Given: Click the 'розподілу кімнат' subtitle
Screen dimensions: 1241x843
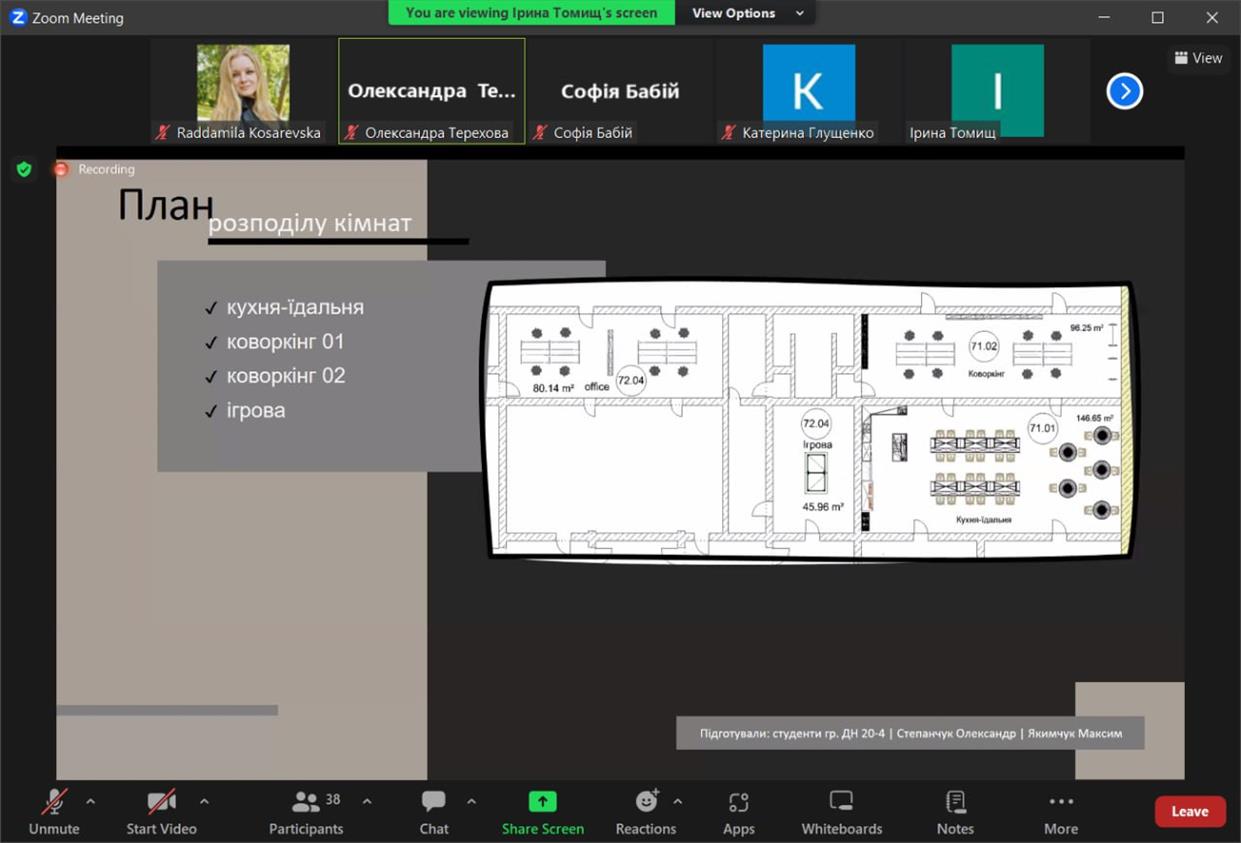Looking at the screenshot, I should 310,223.
